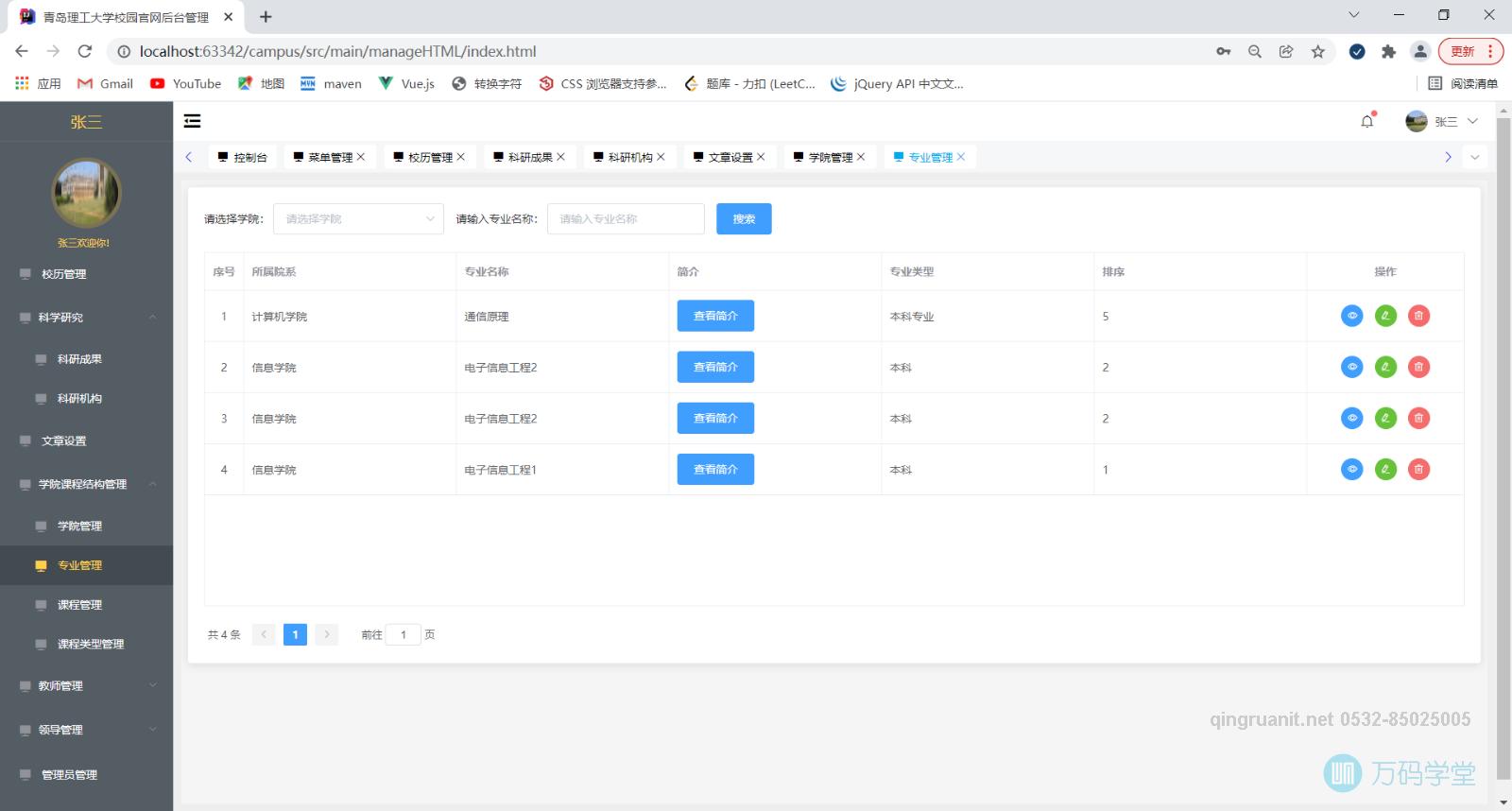
Task: Open the browser extensions puzzle icon
Action: tap(1388, 52)
